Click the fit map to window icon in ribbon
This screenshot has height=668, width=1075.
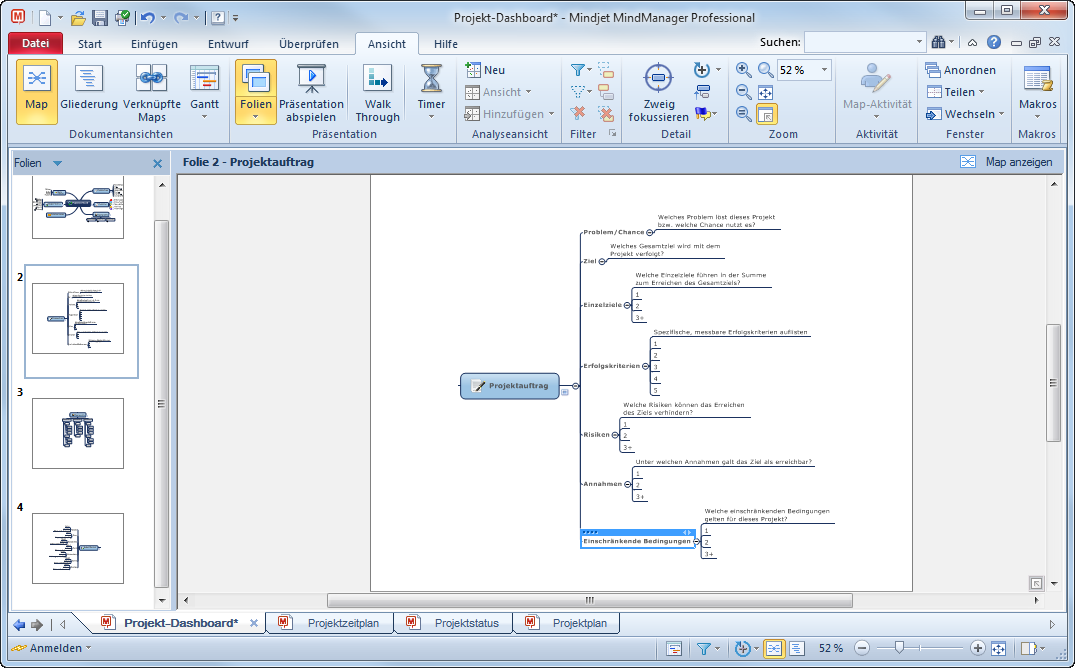(765, 92)
